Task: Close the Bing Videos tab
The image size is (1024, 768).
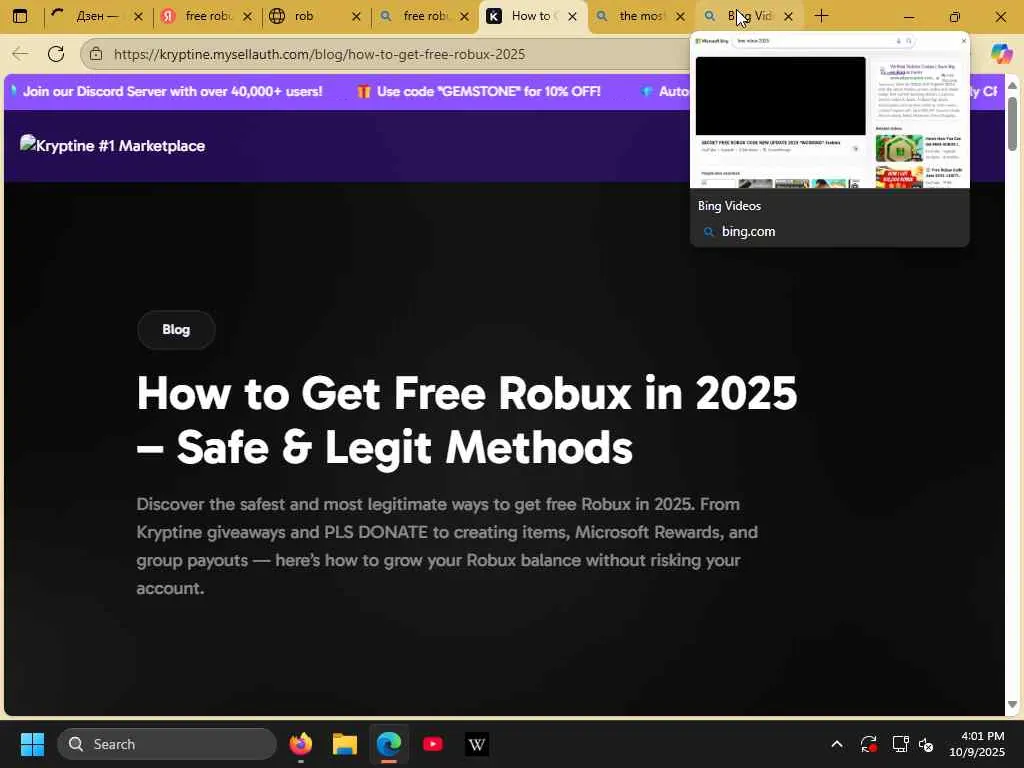Action: click(x=788, y=17)
